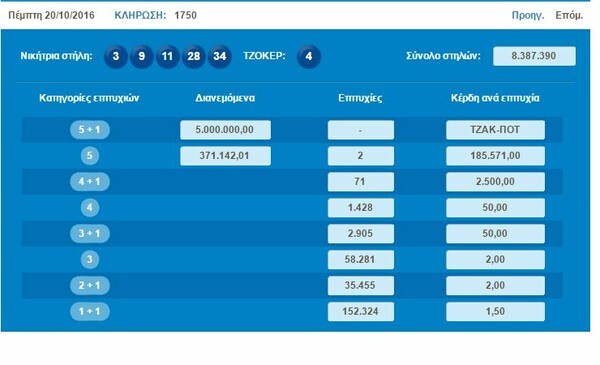600x365 pixels.
Task: Select the 3 + 1 category badge
Action: coord(90,234)
